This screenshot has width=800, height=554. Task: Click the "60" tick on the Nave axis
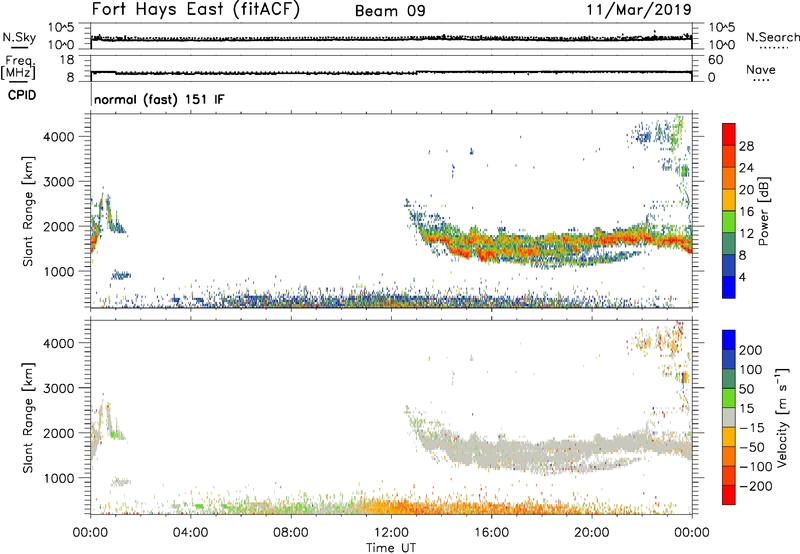pos(716,60)
